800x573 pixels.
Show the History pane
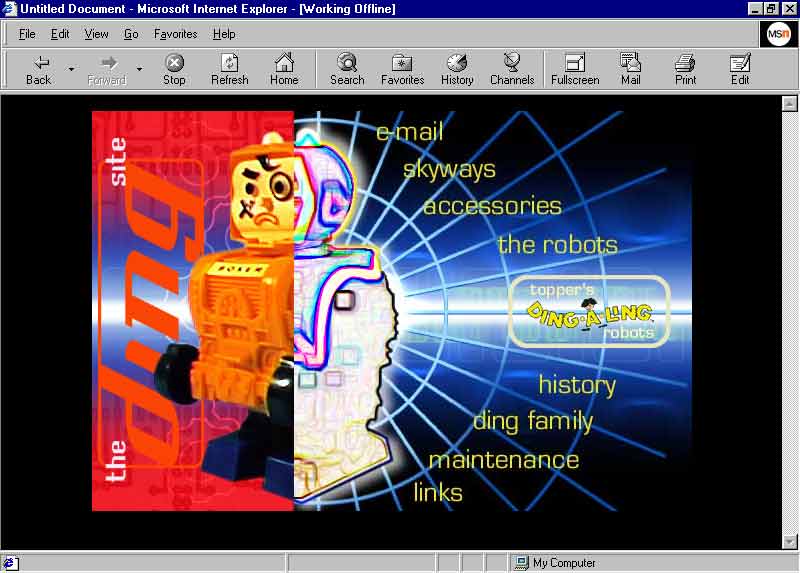click(x=457, y=70)
